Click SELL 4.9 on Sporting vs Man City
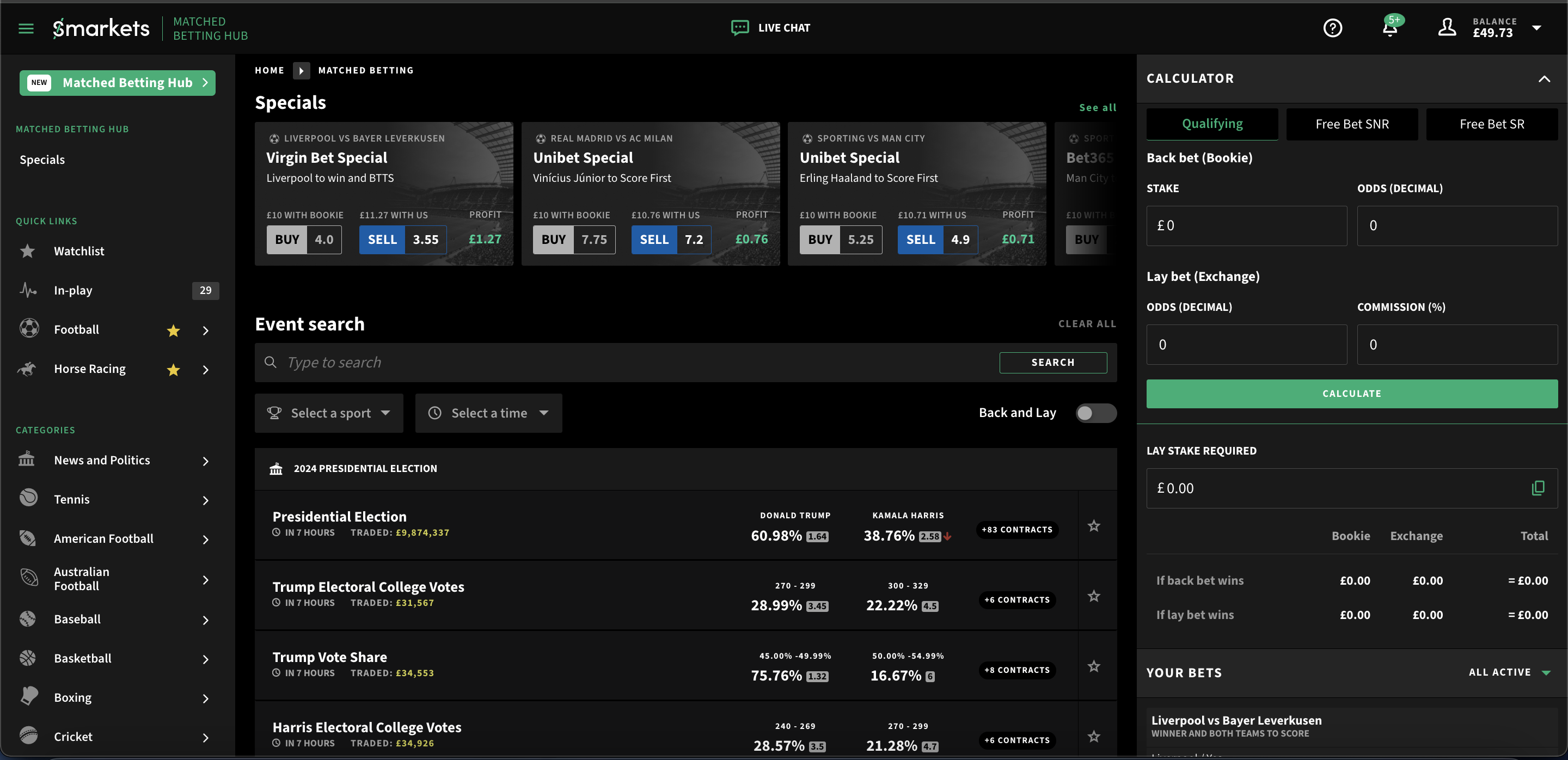Viewport: 1568px width, 760px height. (x=938, y=240)
